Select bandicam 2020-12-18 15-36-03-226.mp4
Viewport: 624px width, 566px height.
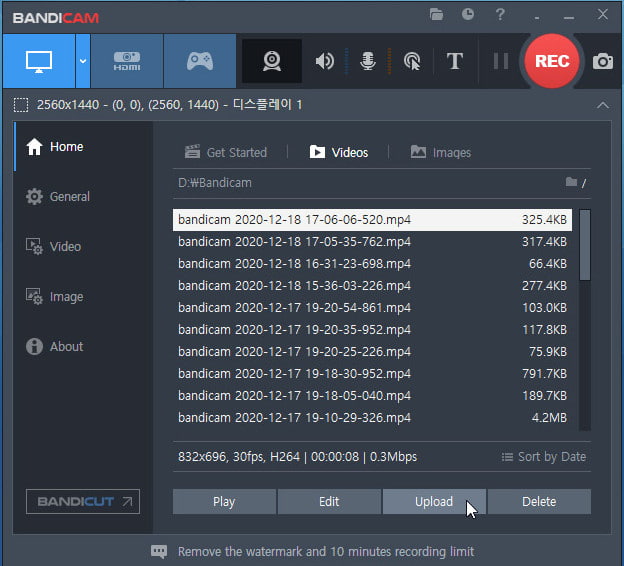click(372, 286)
